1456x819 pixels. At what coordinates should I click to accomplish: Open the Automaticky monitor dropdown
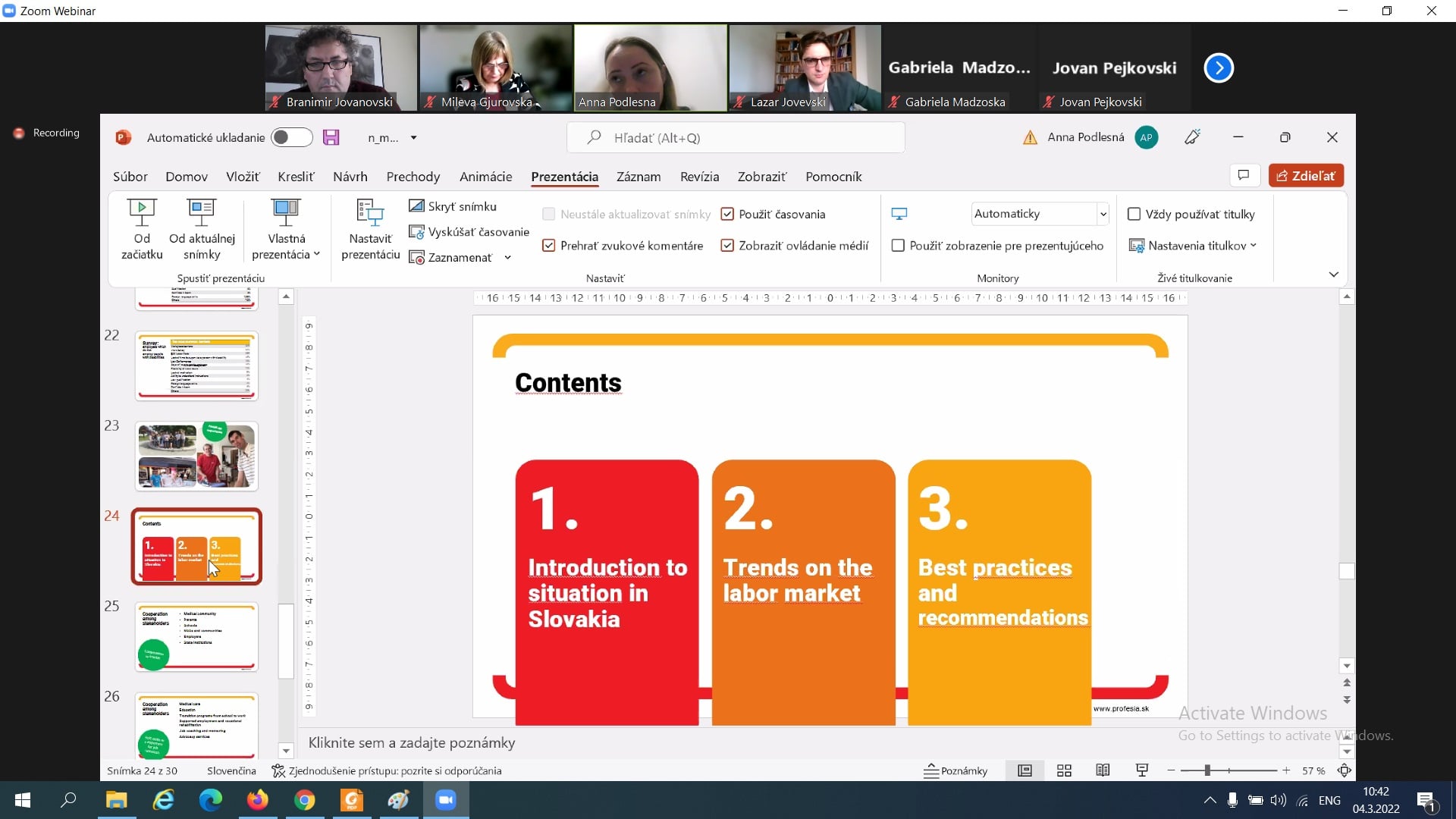click(x=1103, y=215)
